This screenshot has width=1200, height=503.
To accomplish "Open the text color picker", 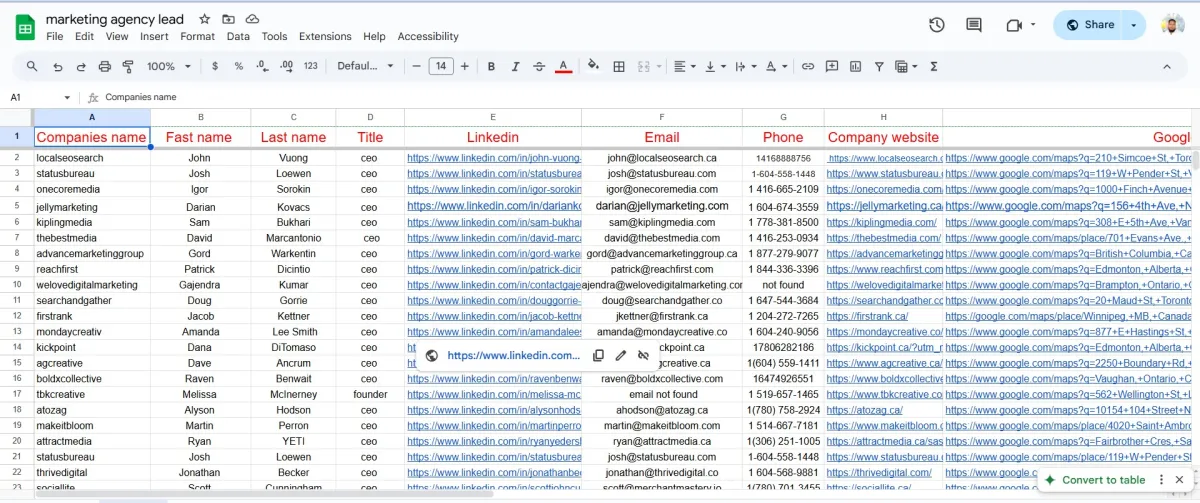I will [x=563, y=66].
